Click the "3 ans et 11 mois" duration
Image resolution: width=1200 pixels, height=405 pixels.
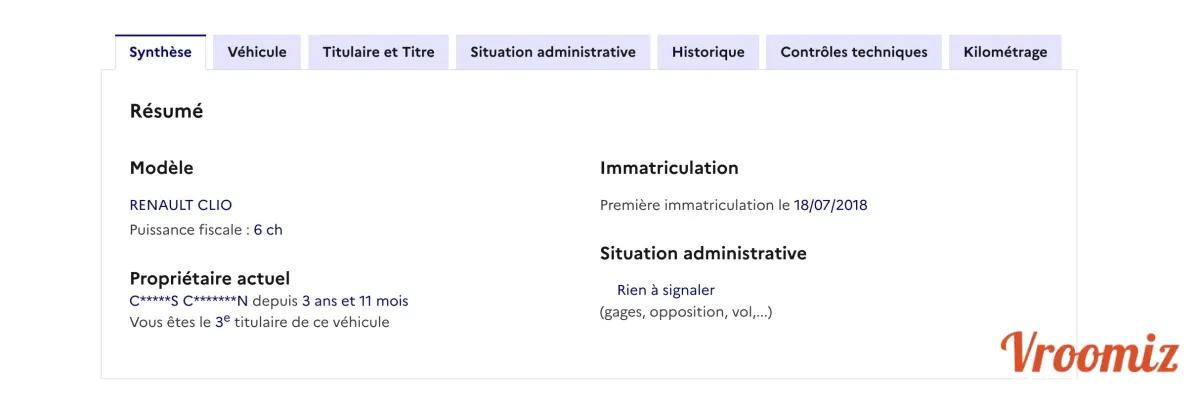355,301
